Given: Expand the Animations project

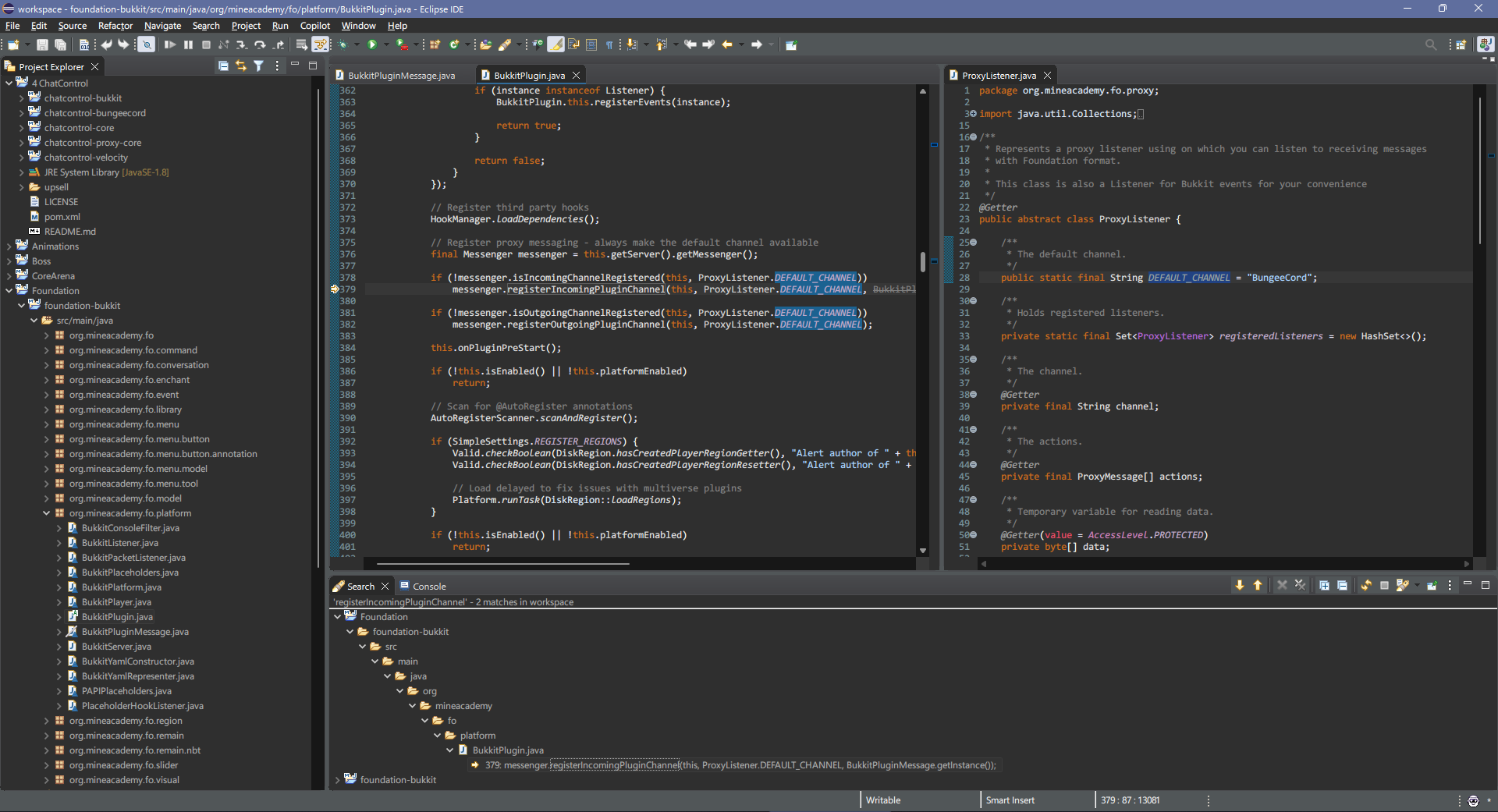Looking at the screenshot, I should pos(9,246).
